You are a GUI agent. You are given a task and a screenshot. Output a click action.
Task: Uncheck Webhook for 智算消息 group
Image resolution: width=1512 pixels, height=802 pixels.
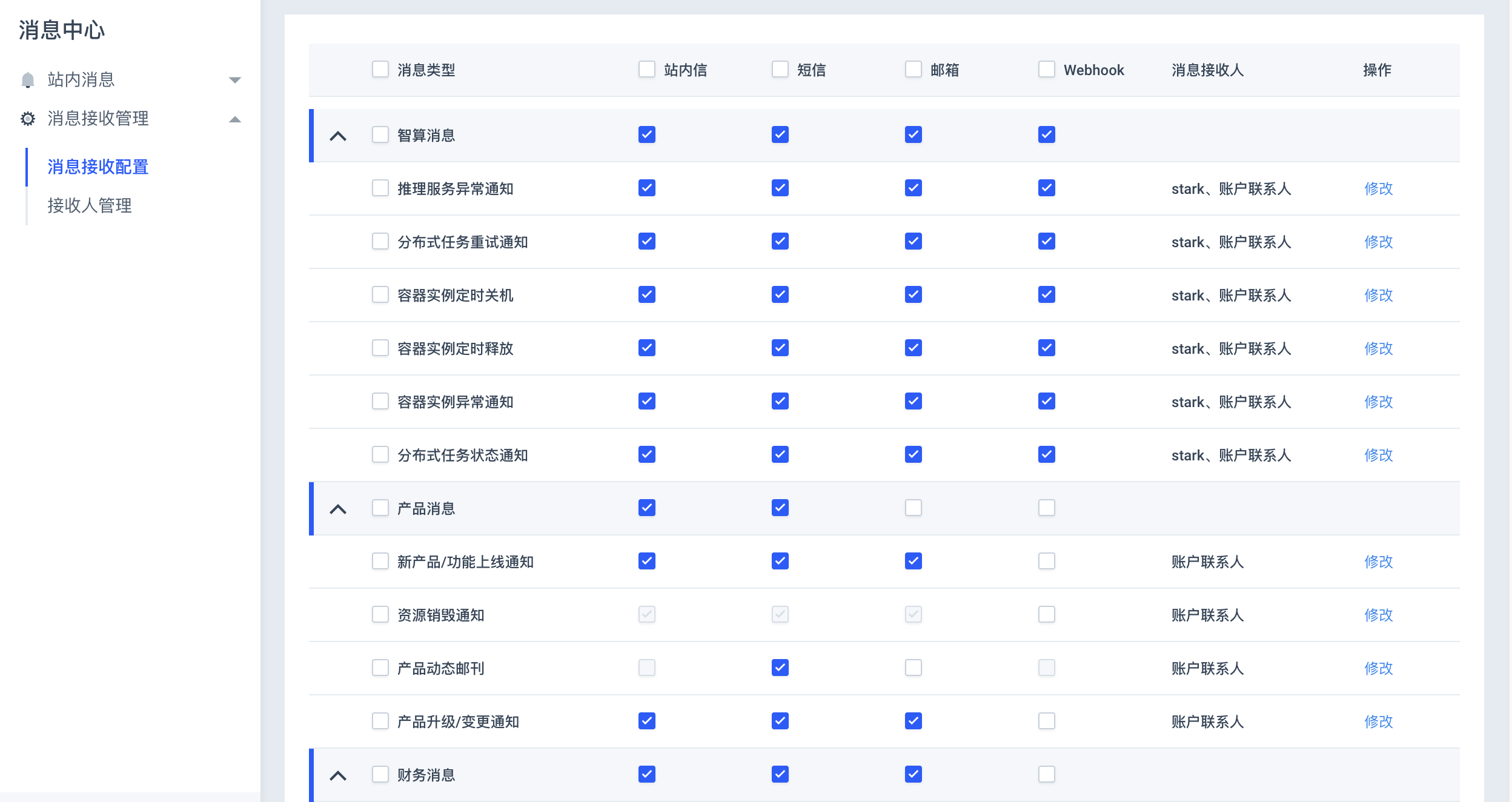tap(1047, 134)
